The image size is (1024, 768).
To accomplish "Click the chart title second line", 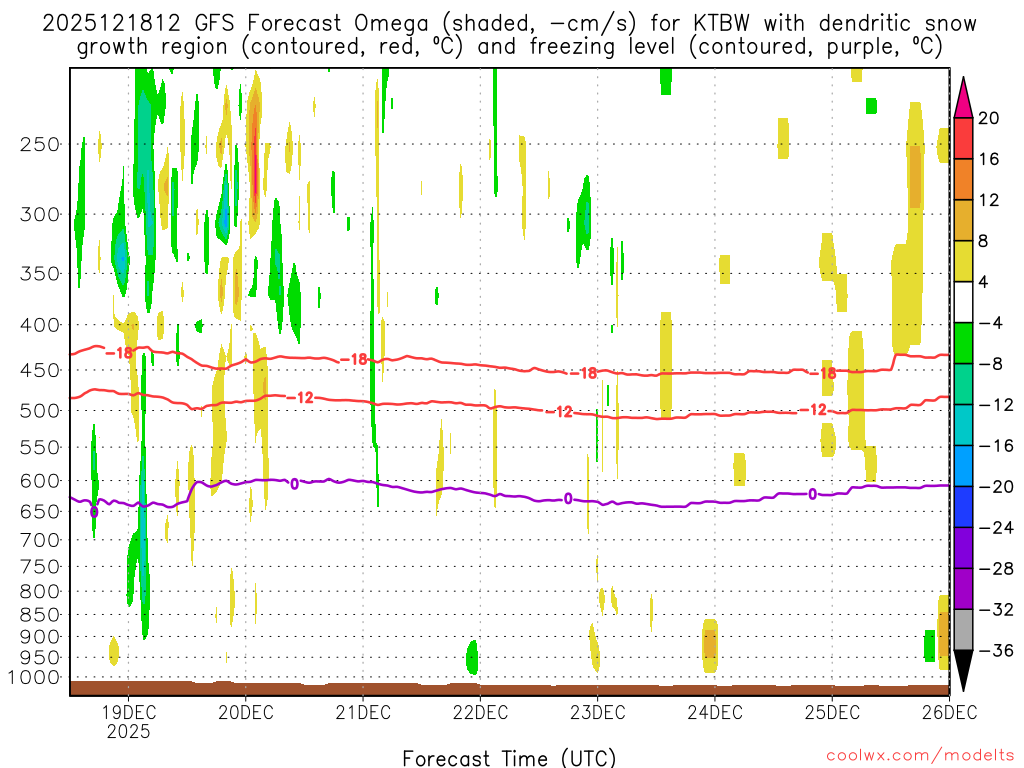I will (510, 47).
